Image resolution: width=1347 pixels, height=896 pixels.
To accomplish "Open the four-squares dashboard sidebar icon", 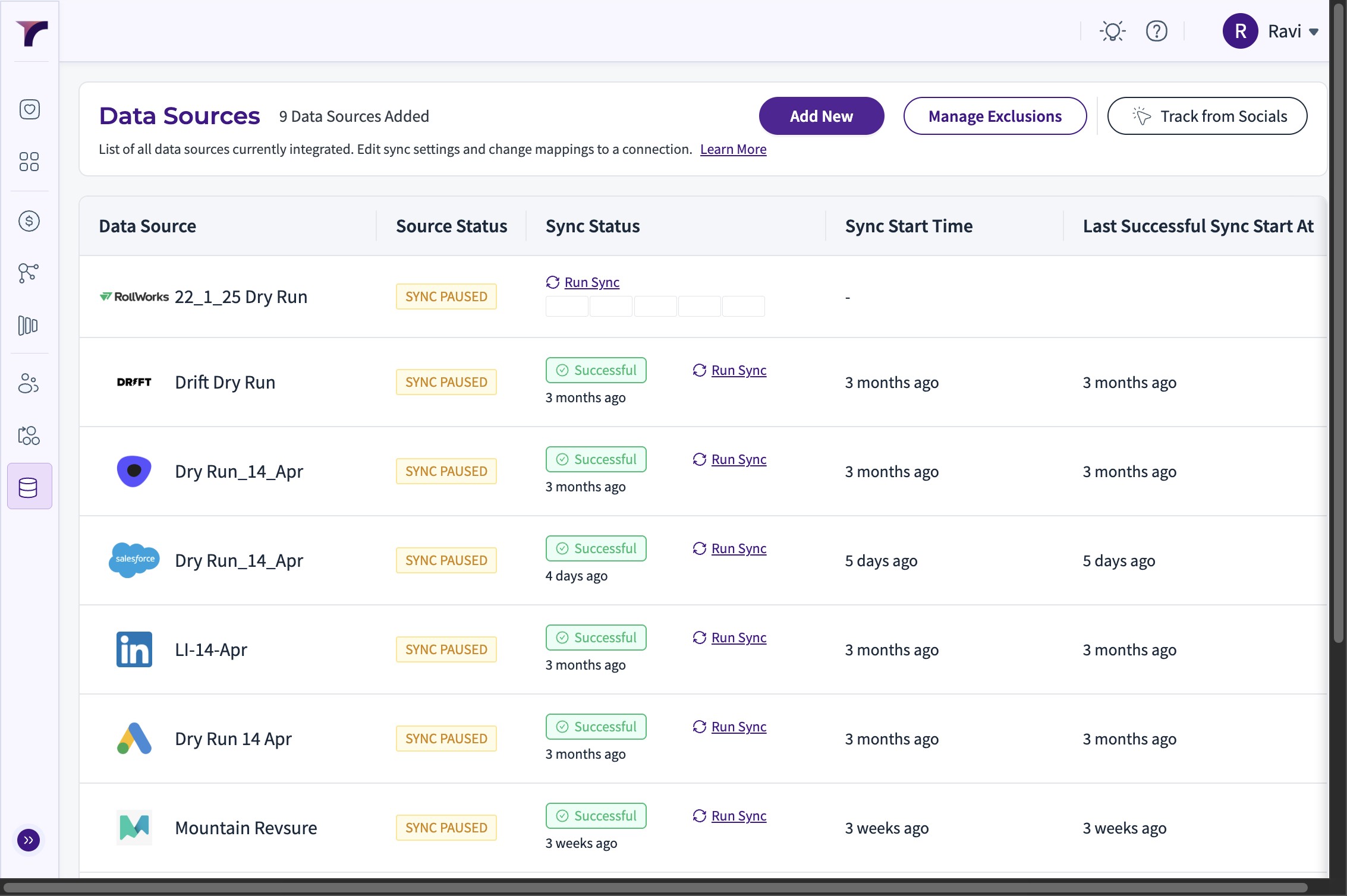I will tap(29, 162).
